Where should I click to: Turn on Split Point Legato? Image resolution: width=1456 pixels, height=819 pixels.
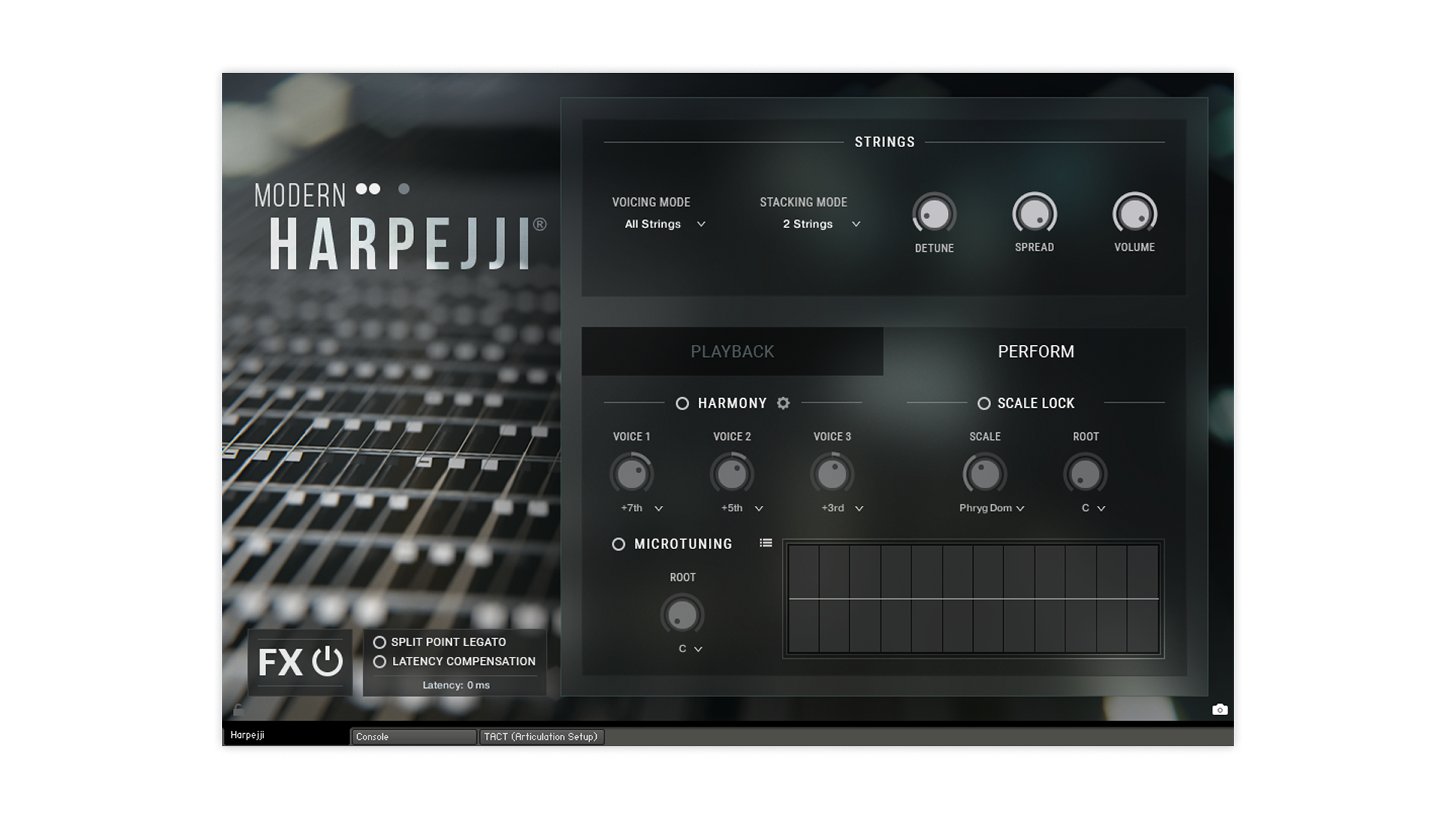(x=380, y=642)
